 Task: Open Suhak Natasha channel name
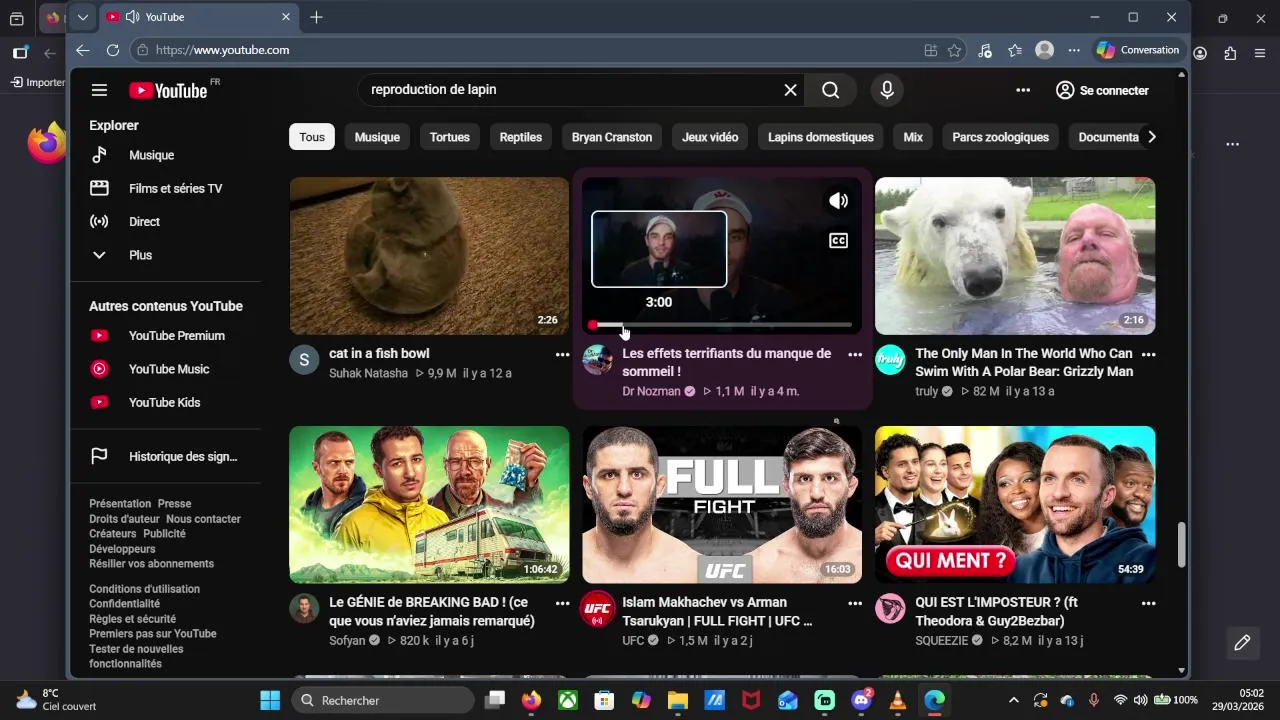point(368,373)
